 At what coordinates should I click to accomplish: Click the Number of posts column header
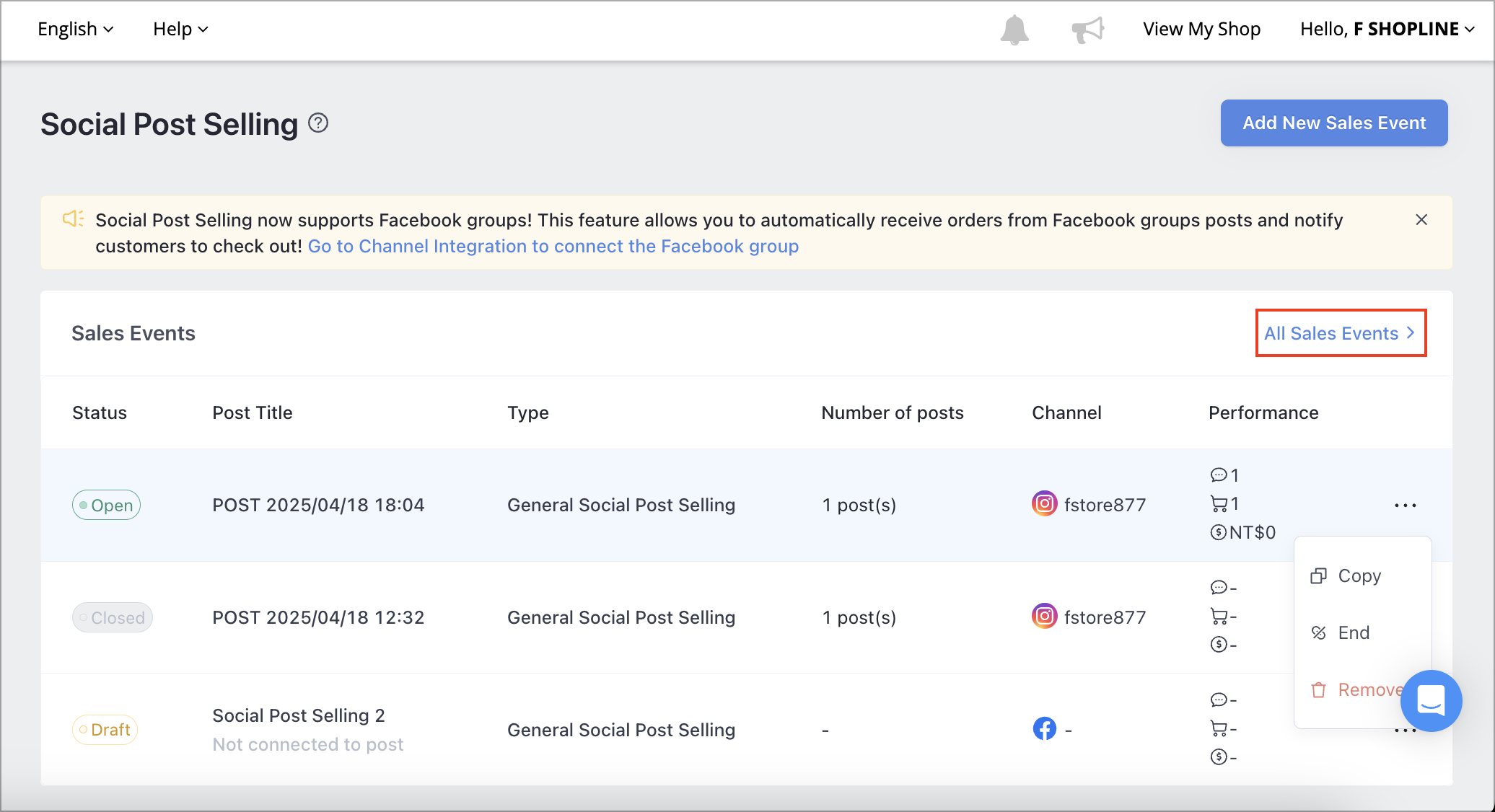click(x=893, y=412)
